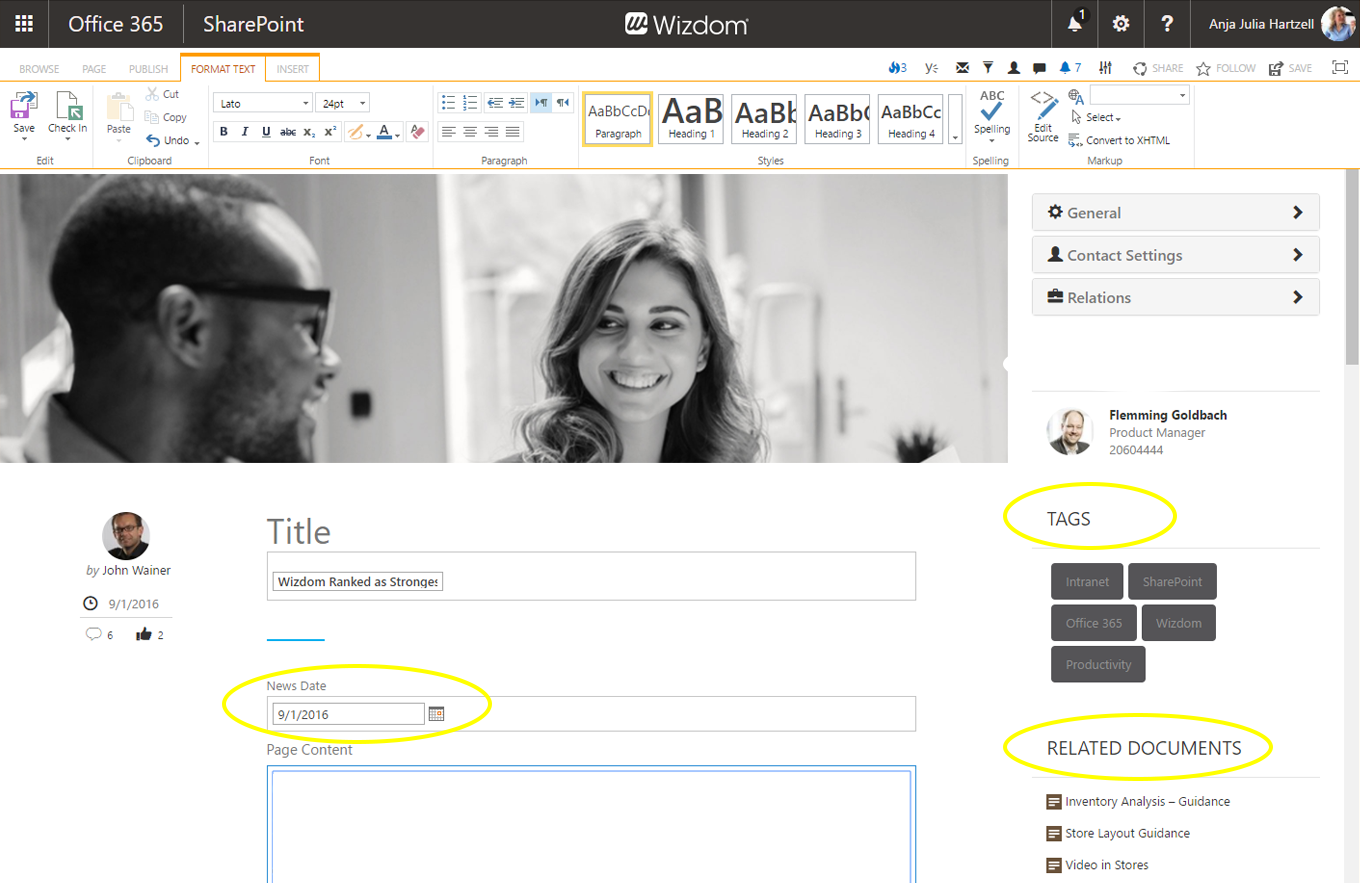Switch to the PAGE tab
1362x883 pixels.
coord(94,69)
